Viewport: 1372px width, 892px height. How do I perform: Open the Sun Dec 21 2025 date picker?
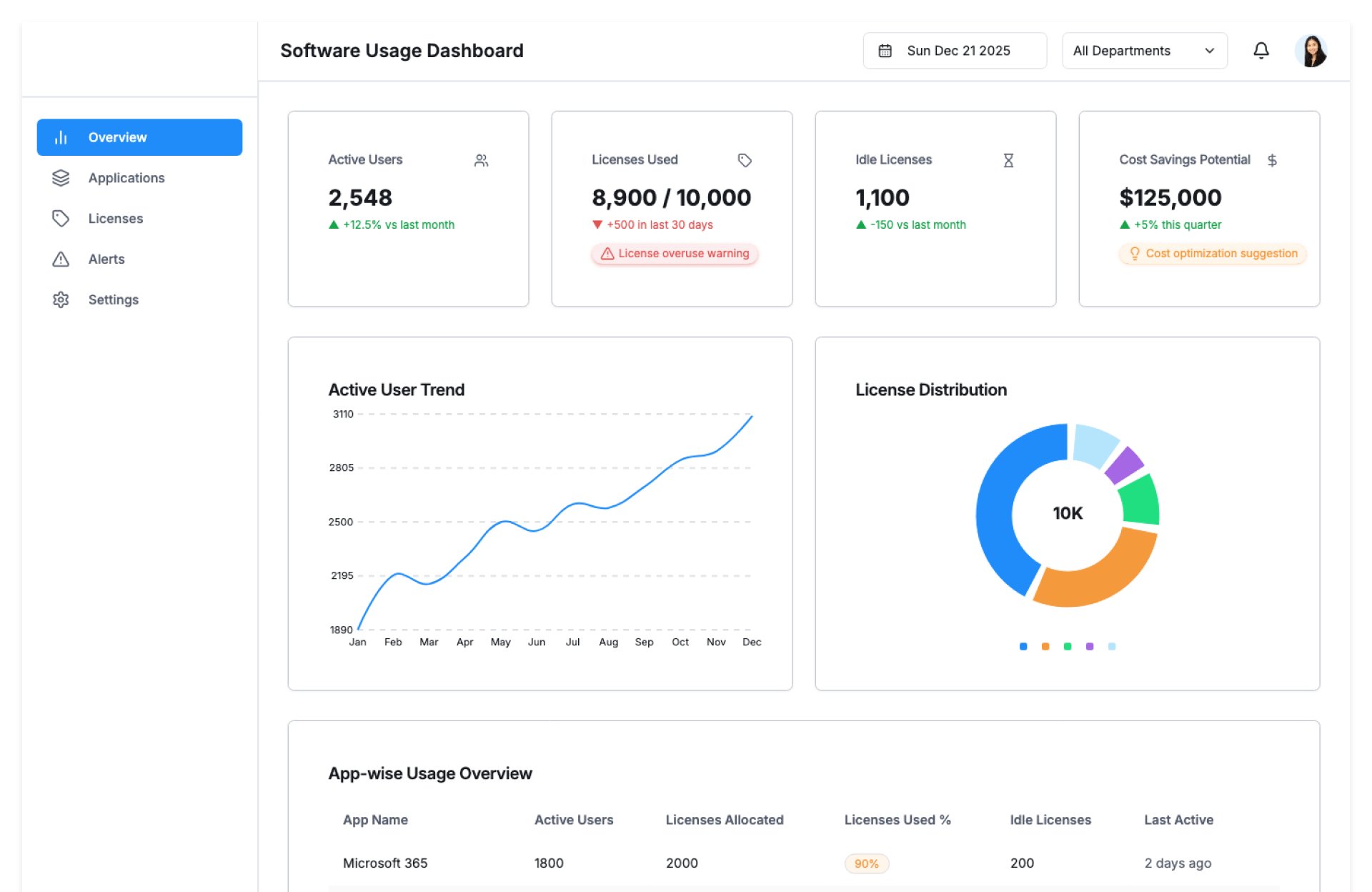pos(958,51)
